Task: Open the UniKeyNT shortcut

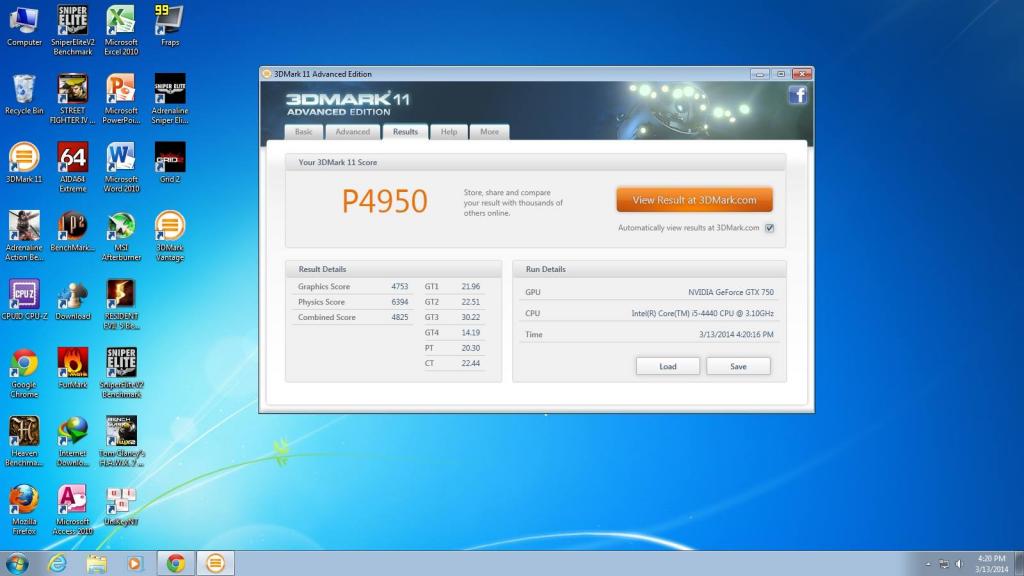Action: [121, 506]
